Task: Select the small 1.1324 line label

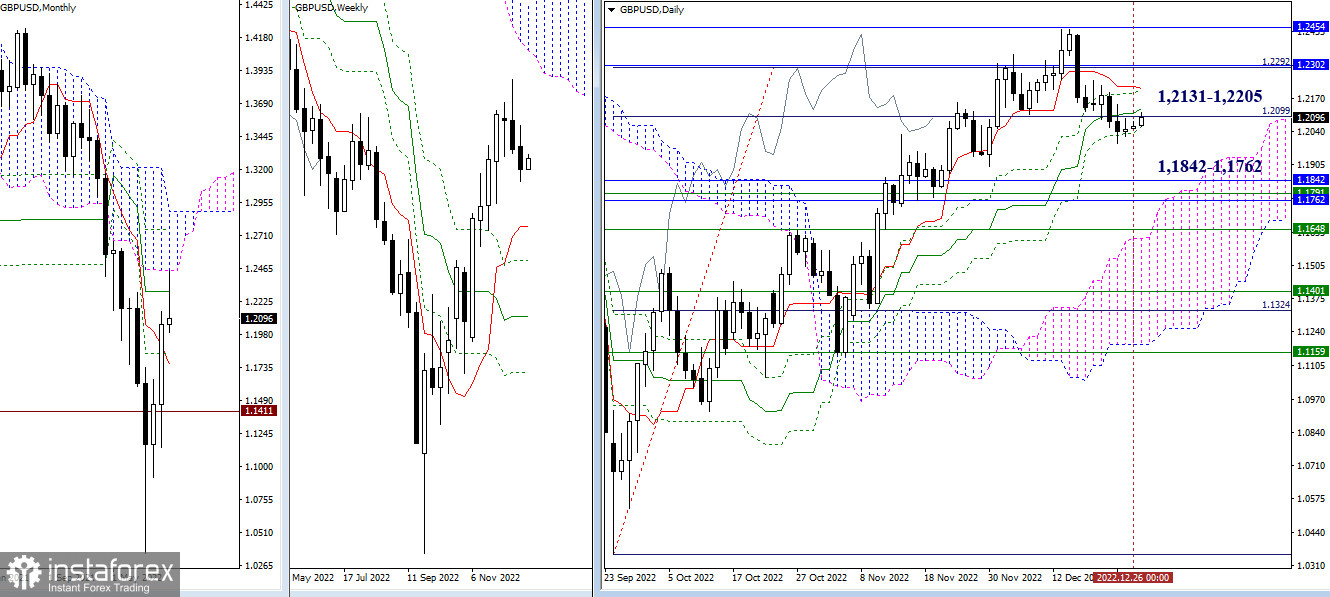Action: click(1275, 304)
